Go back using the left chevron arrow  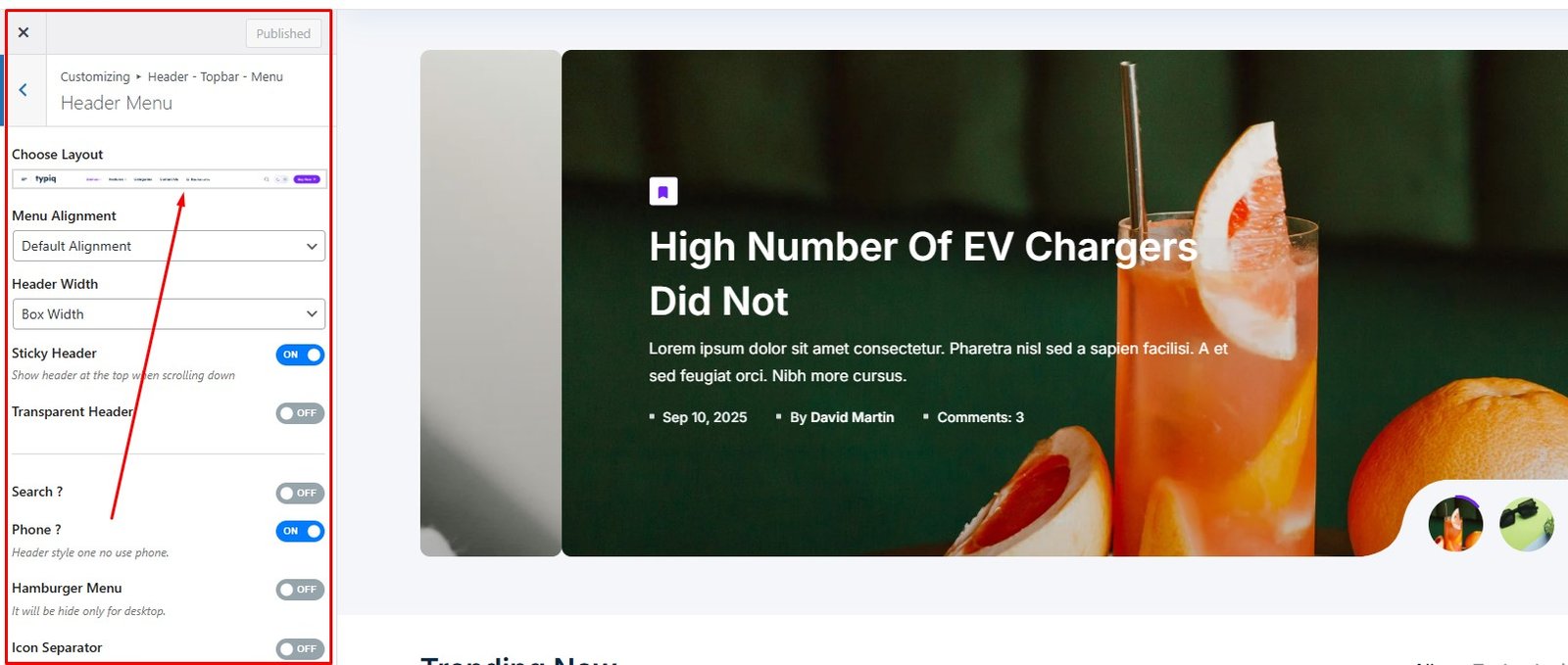[x=24, y=90]
